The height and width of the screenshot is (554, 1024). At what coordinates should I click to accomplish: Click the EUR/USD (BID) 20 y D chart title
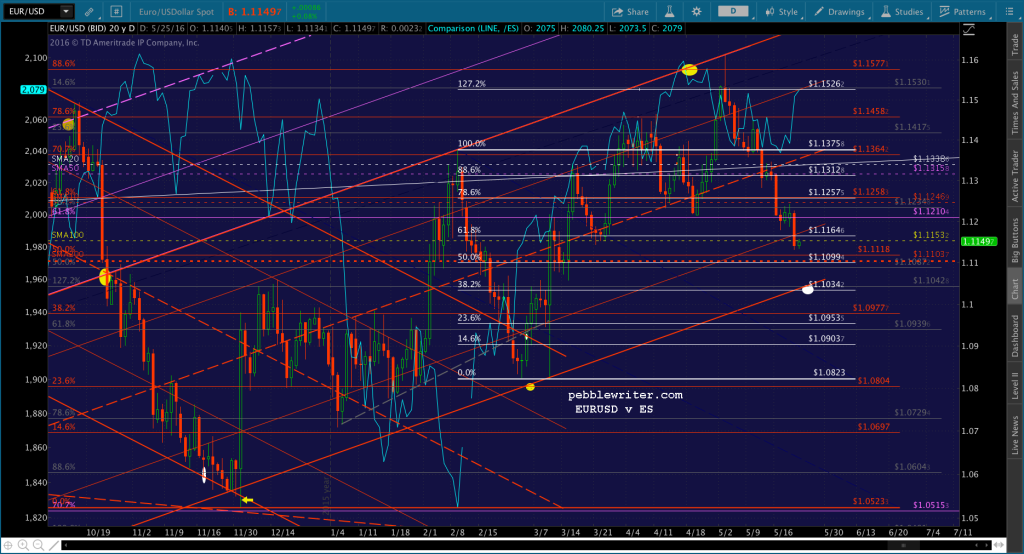click(92, 29)
